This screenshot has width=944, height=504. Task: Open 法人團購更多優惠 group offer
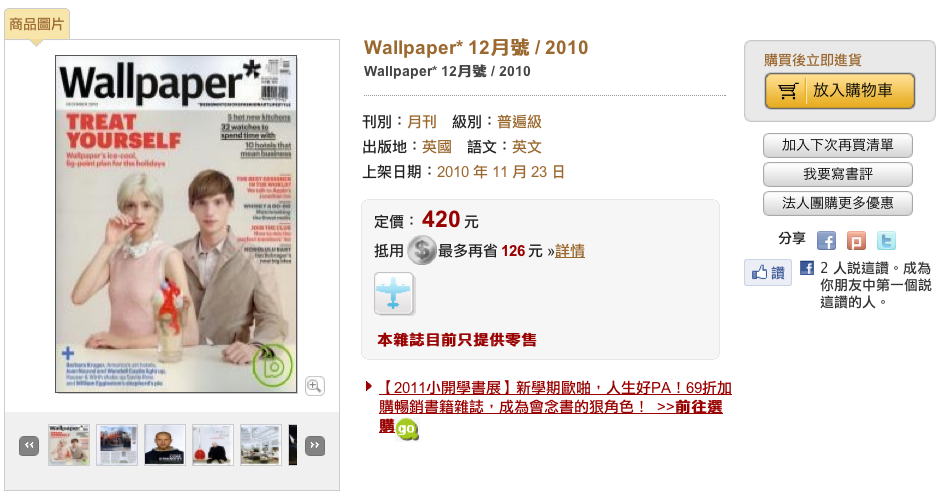(837, 203)
